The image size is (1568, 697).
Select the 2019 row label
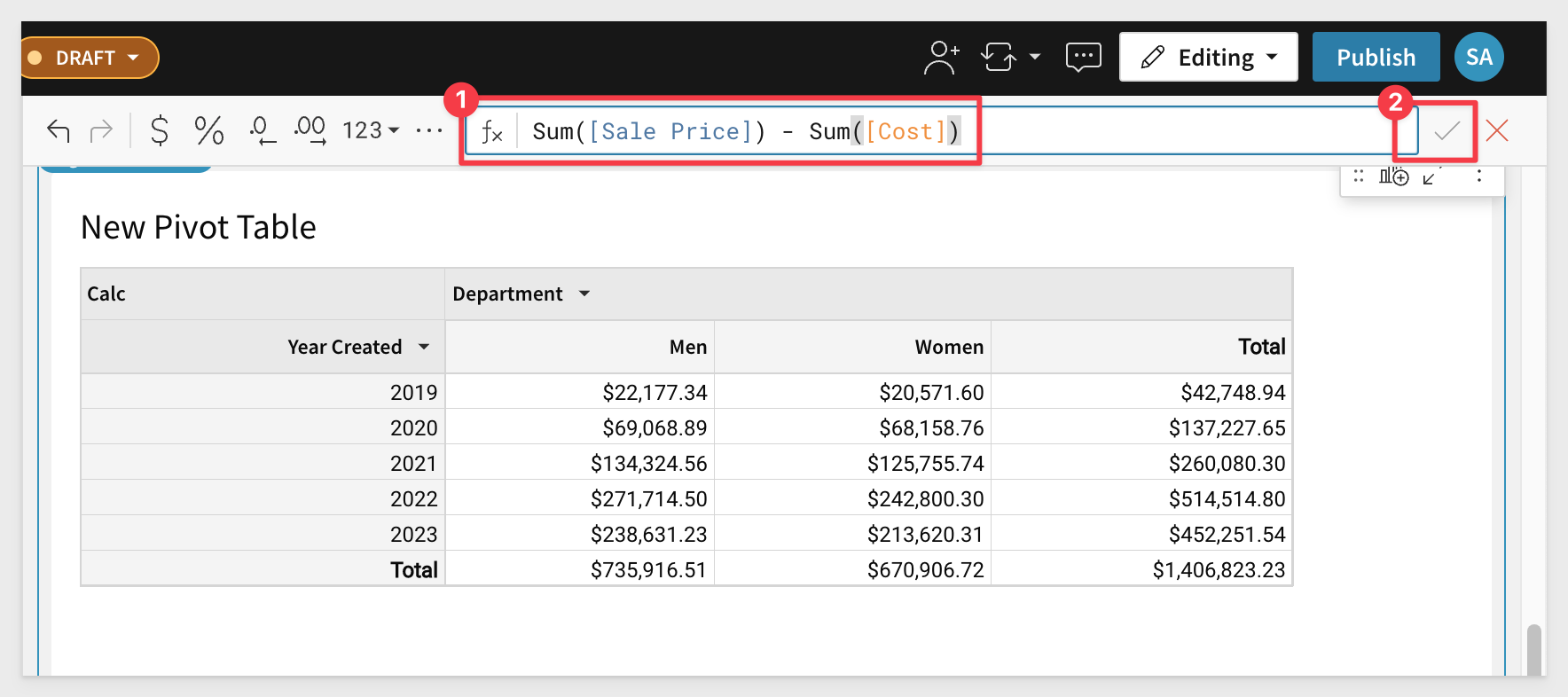(263, 392)
